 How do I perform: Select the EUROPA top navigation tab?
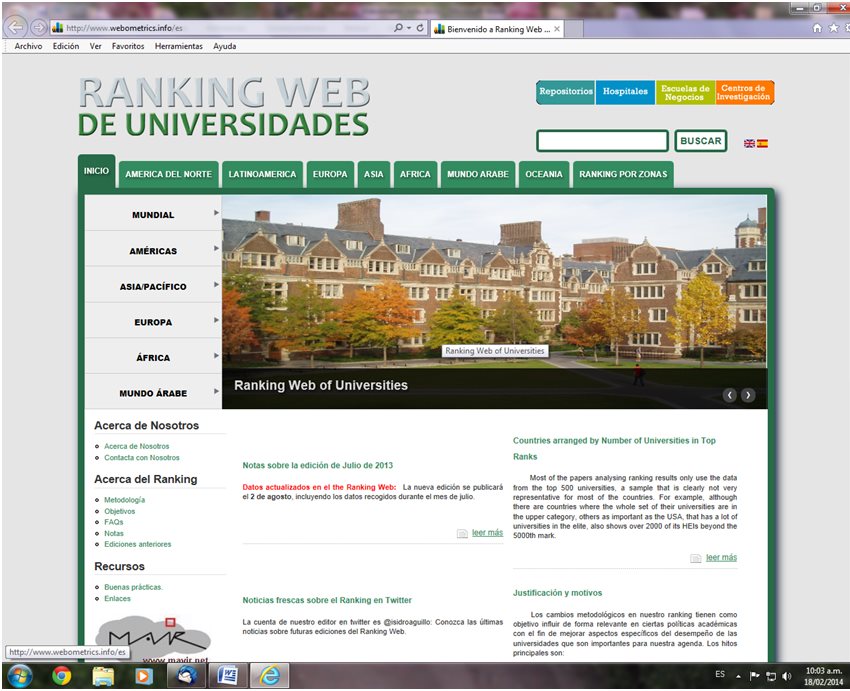[x=330, y=175]
